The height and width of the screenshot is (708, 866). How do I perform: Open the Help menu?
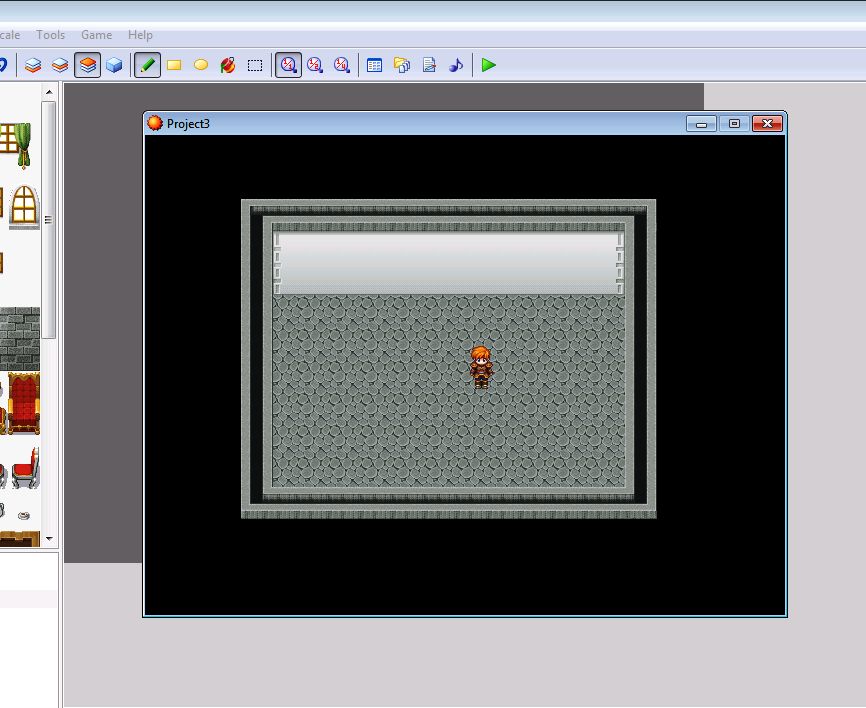[140, 35]
